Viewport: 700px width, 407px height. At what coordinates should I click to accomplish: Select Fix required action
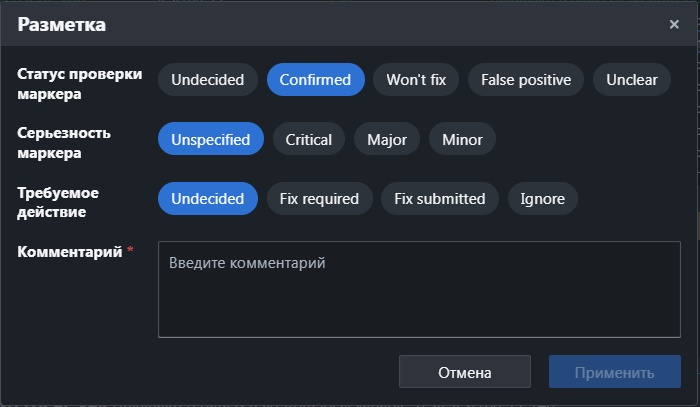[x=319, y=198]
